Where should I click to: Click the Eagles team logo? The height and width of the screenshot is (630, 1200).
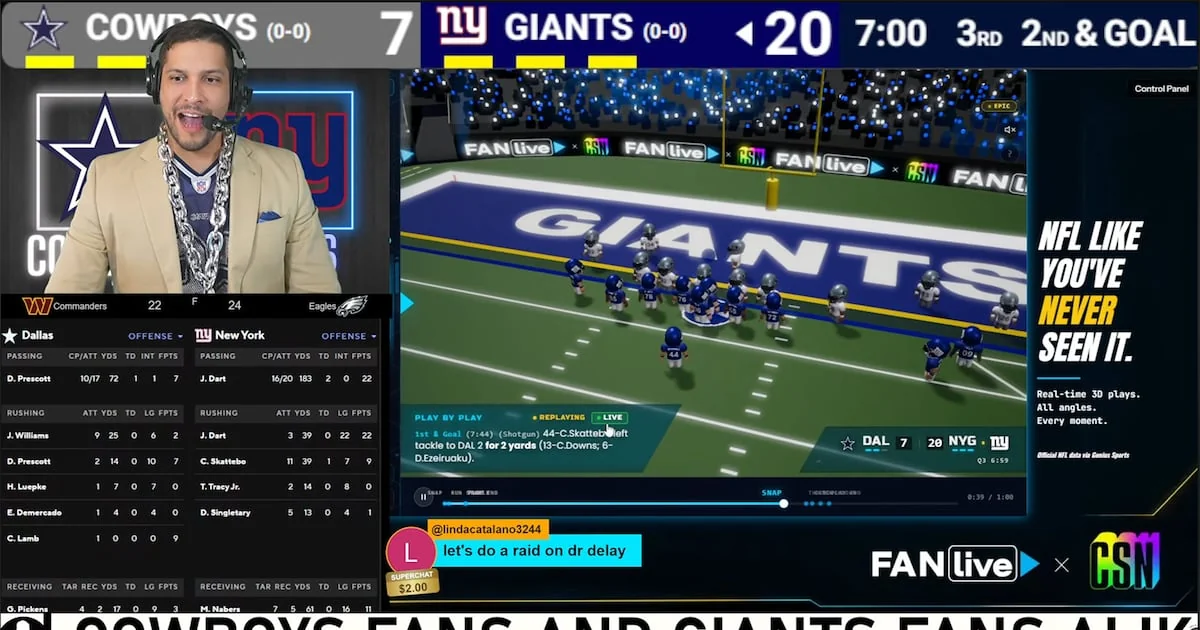pyautogui.click(x=351, y=306)
